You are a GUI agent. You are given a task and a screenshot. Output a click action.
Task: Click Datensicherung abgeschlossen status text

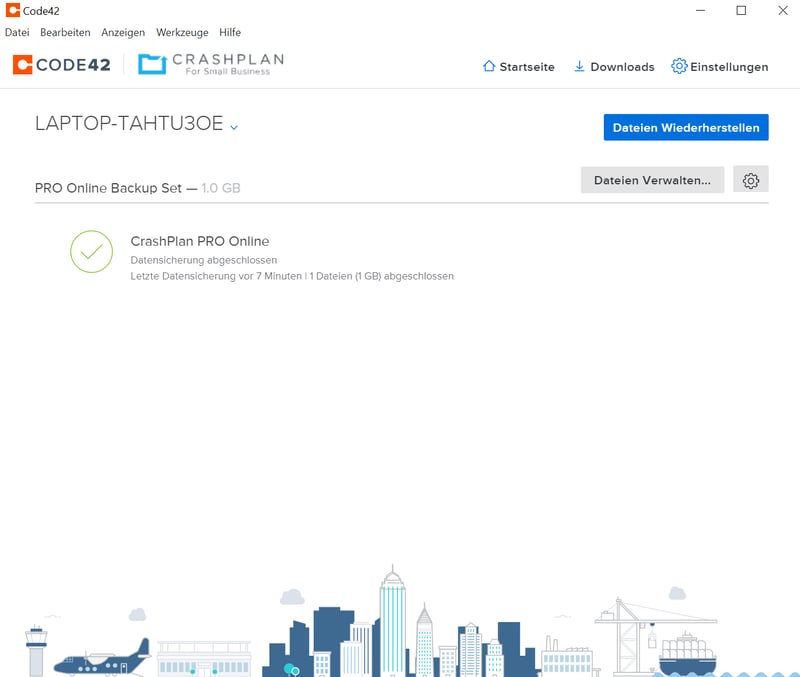click(204, 260)
